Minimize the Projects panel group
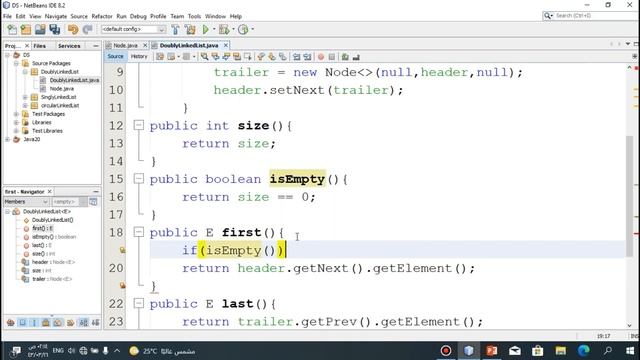The width and height of the screenshot is (640, 360). click(x=96, y=46)
